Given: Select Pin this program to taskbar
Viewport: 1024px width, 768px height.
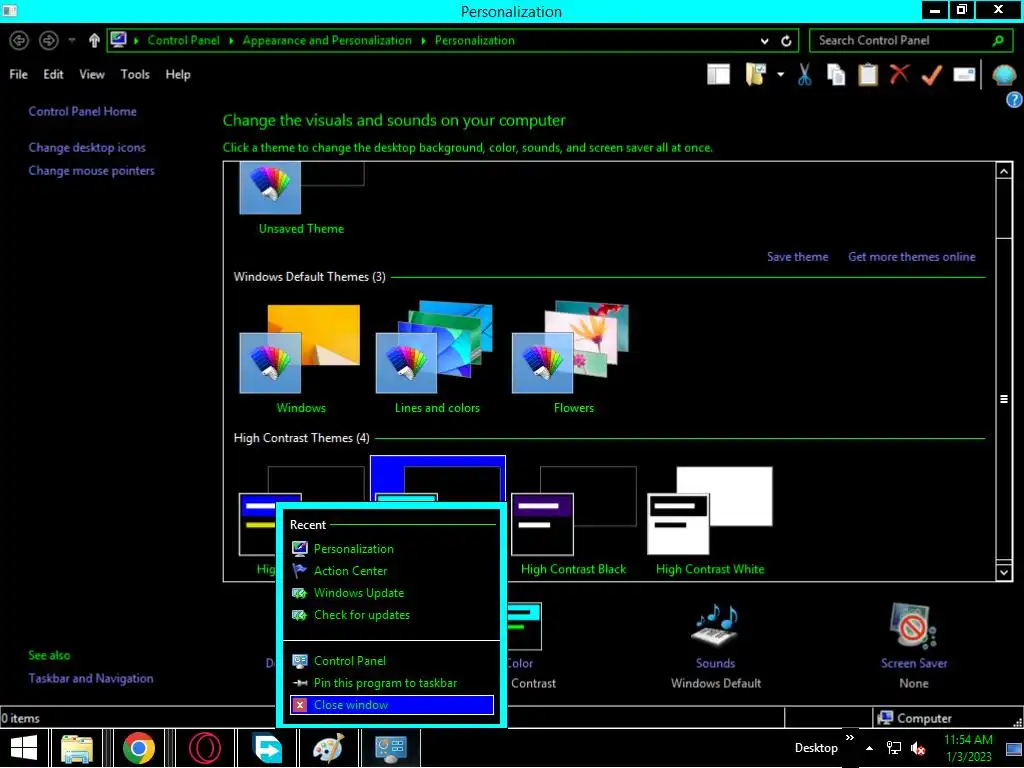Looking at the screenshot, I should click(392, 683).
